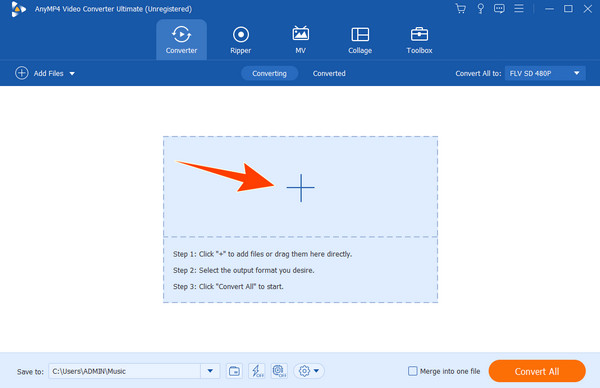Click the AnyMP4 app logo
This screenshot has width=600, height=388.
(x=18, y=9)
